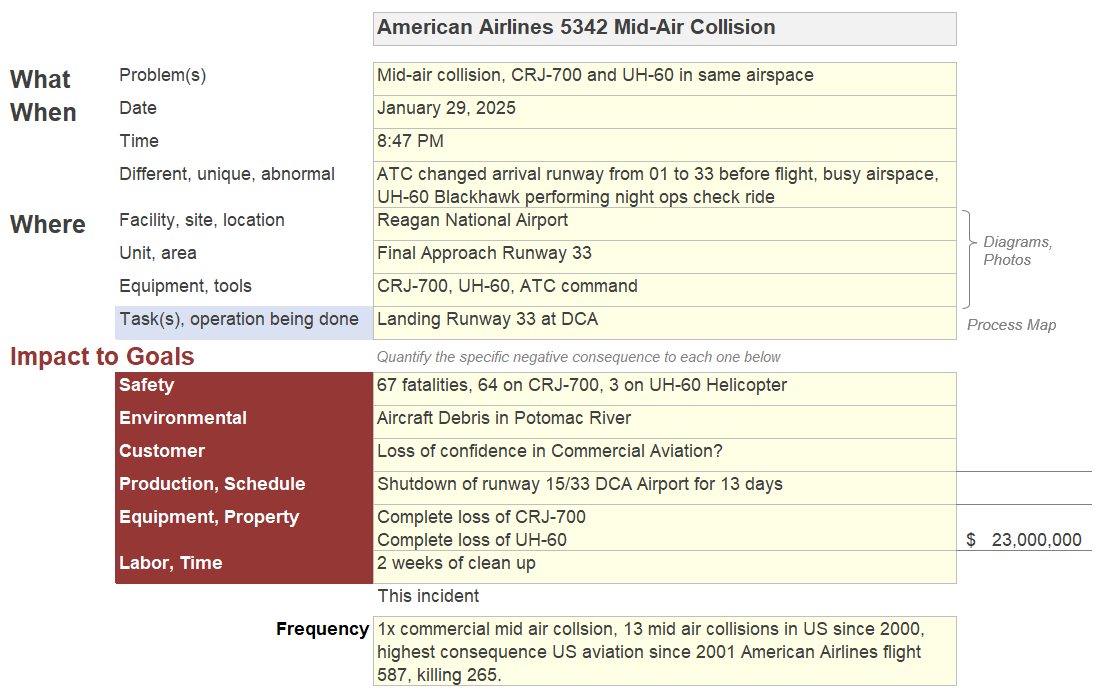Select the Landing Runway 33 at DCA cell
Image resolution: width=1104 pixels, height=700 pixels.
pyautogui.click(x=664, y=323)
